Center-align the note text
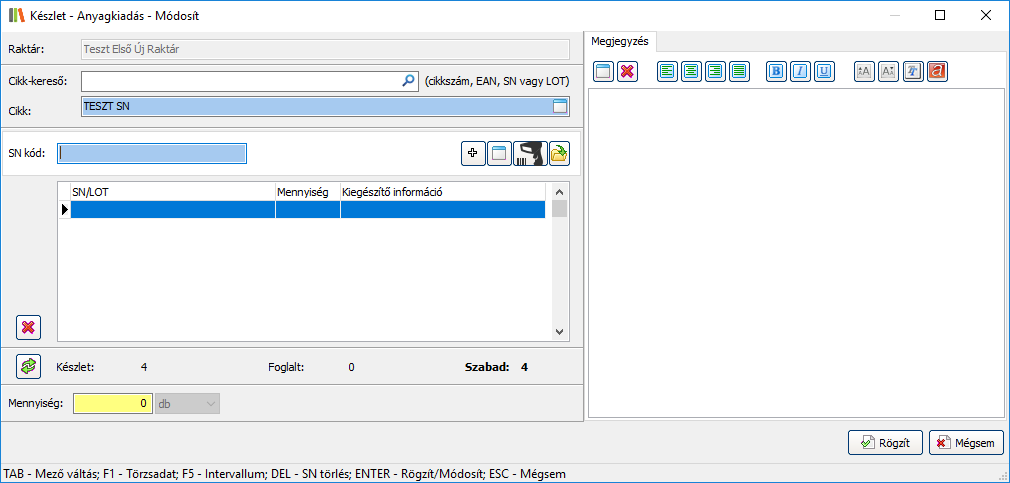The width and height of the screenshot is (1010, 483). pyautogui.click(x=691, y=71)
